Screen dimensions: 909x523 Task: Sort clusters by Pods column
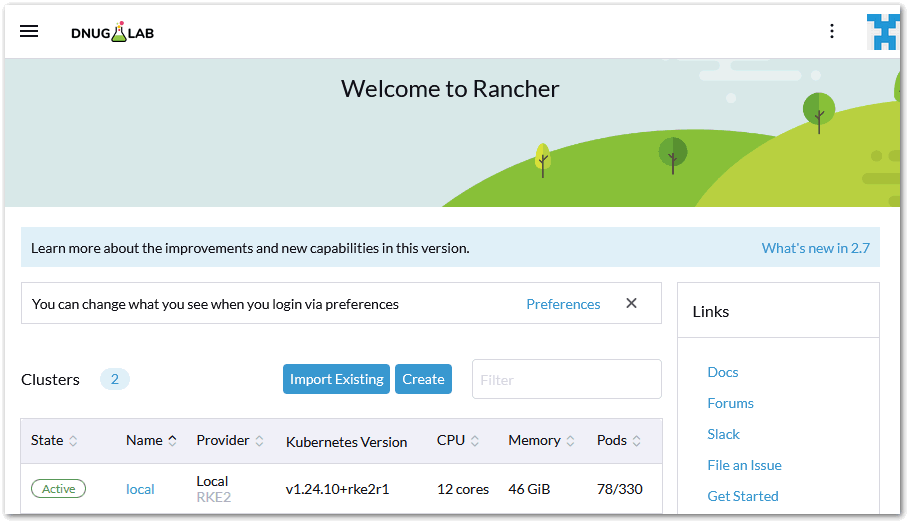pyautogui.click(x=619, y=441)
